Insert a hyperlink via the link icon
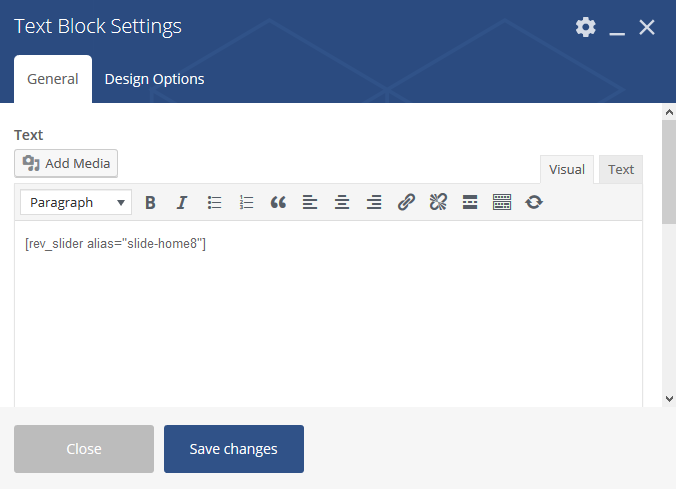Image resolution: width=676 pixels, height=489 pixels. point(406,202)
